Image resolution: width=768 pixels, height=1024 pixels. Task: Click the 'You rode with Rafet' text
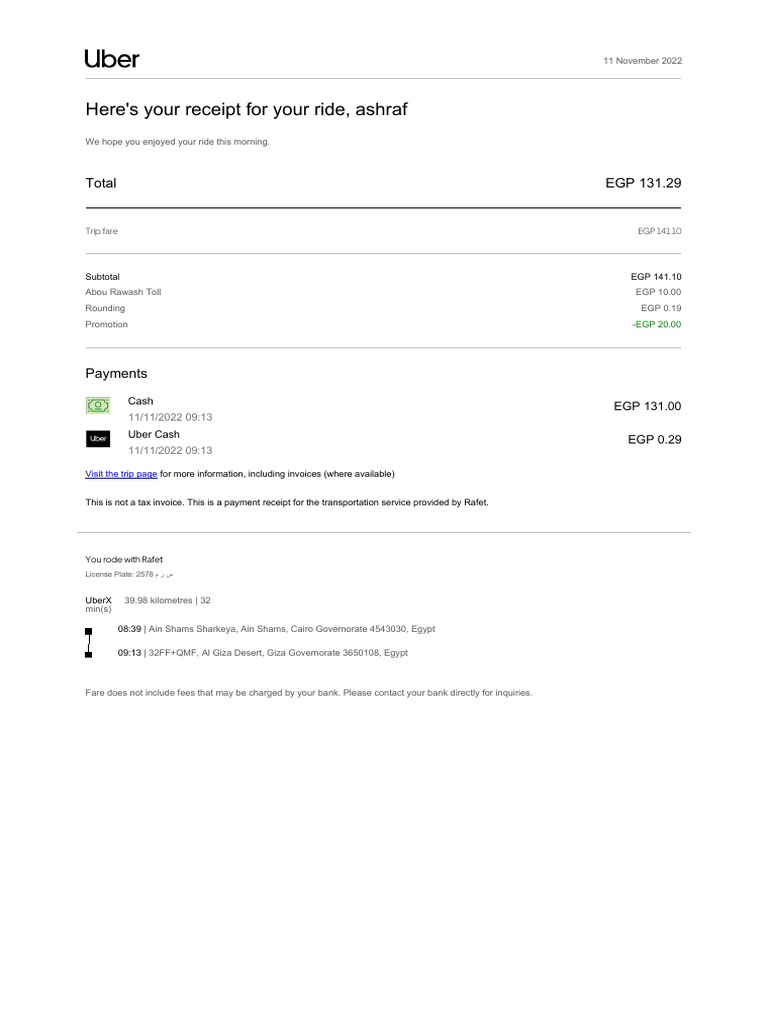pyautogui.click(x=124, y=559)
